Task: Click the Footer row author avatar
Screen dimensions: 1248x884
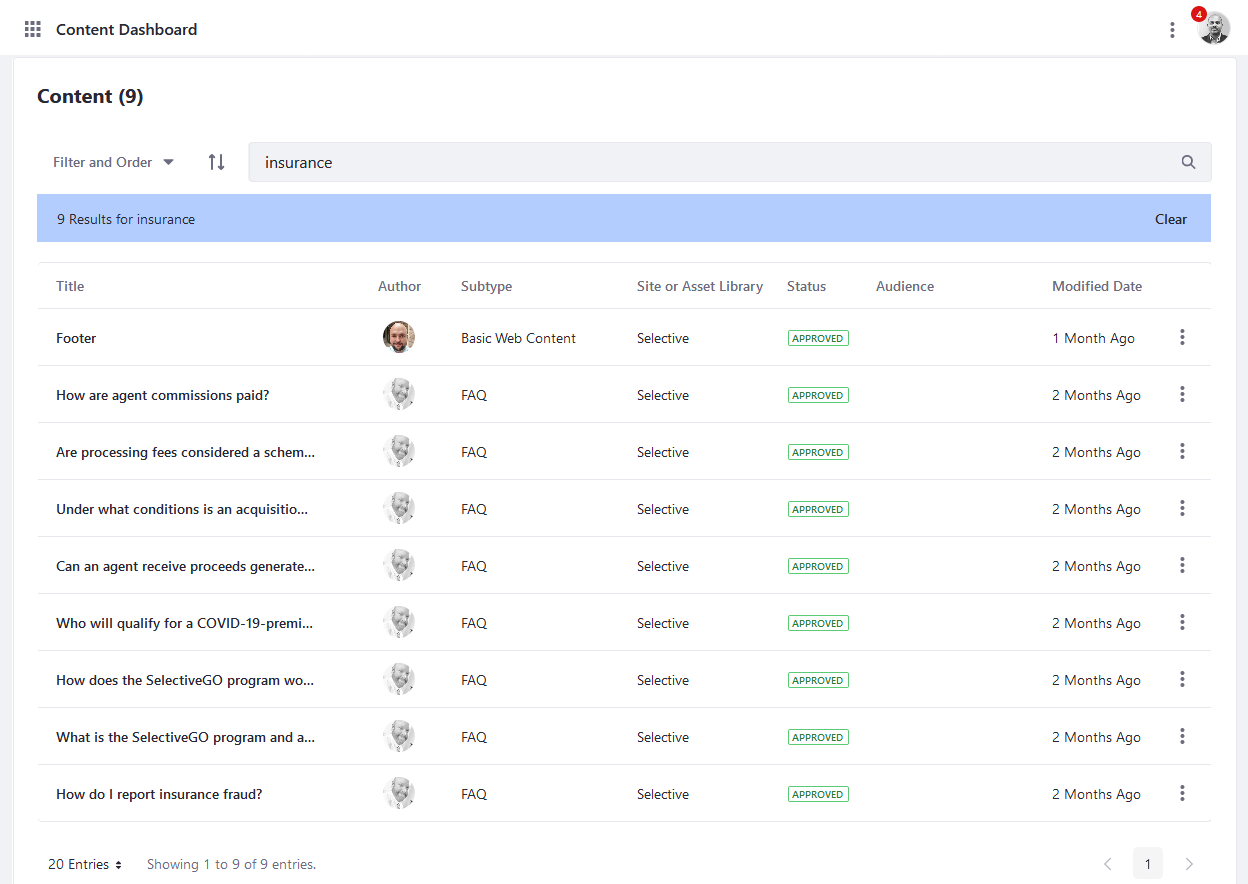Action: [398, 338]
